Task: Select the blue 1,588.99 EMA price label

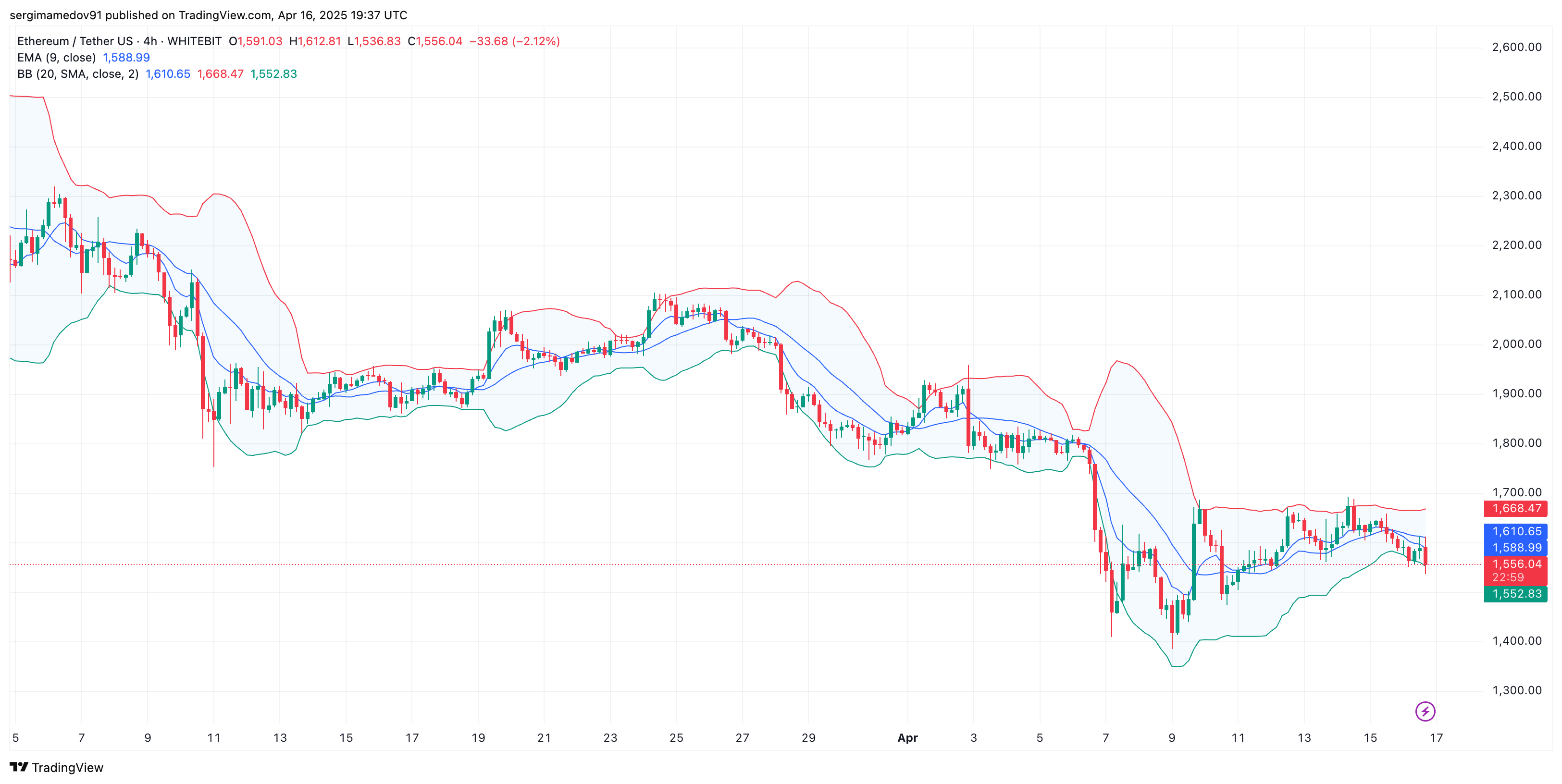Action: 1515,548
